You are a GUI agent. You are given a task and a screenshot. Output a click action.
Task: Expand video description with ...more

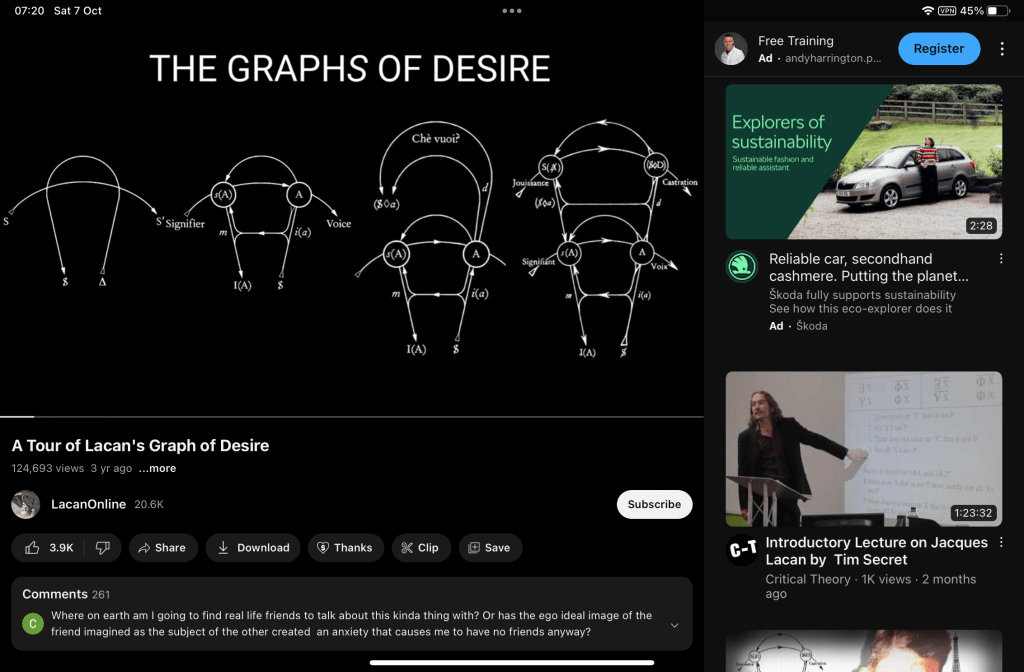click(157, 468)
